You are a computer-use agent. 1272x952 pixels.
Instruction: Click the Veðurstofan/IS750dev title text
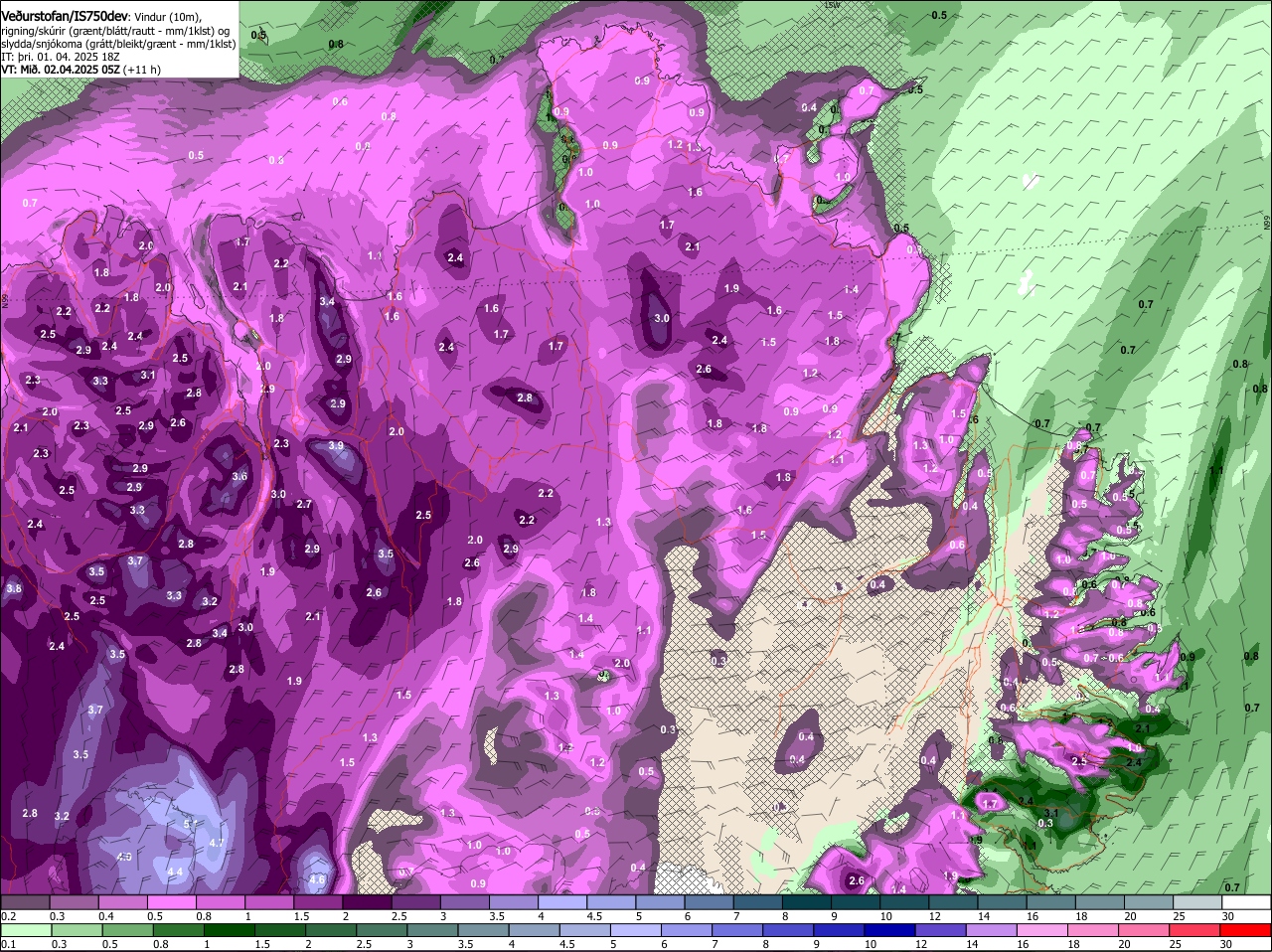pyautogui.click(x=65, y=18)
